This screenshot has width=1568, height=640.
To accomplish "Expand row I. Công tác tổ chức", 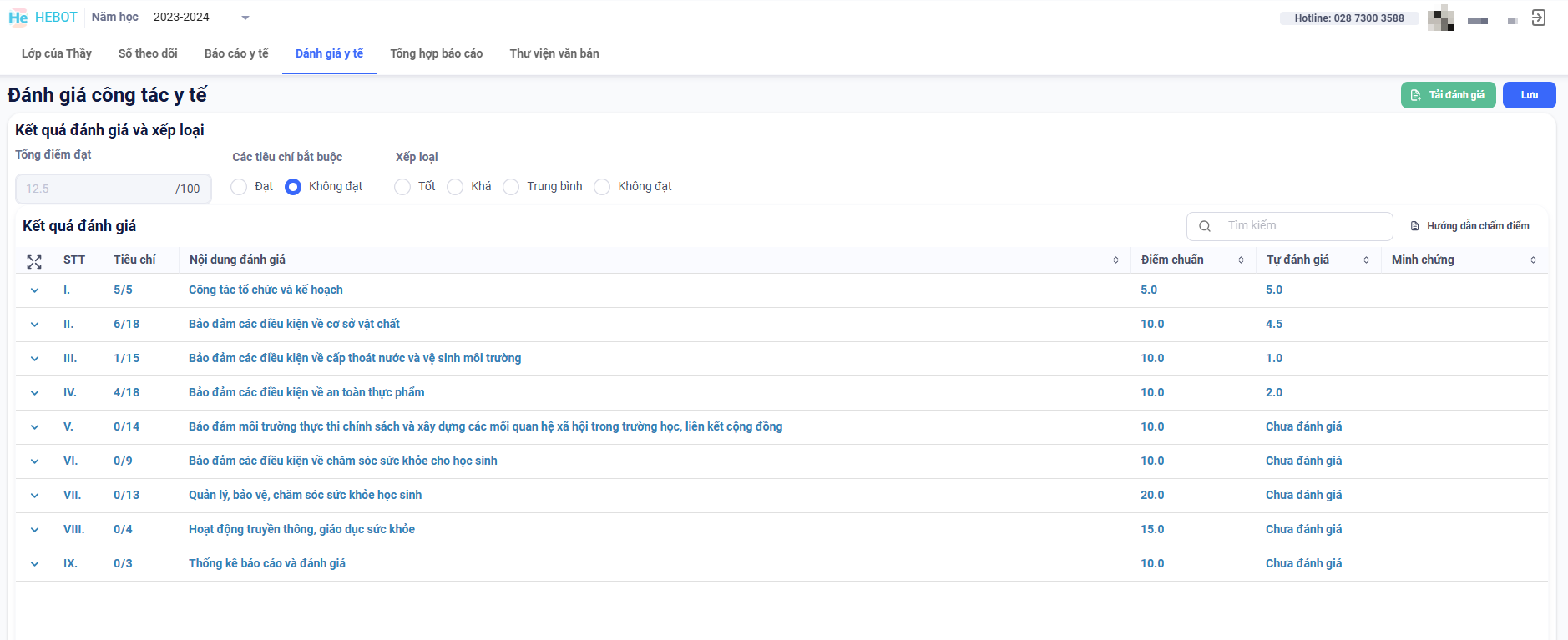I will (34, 290).
